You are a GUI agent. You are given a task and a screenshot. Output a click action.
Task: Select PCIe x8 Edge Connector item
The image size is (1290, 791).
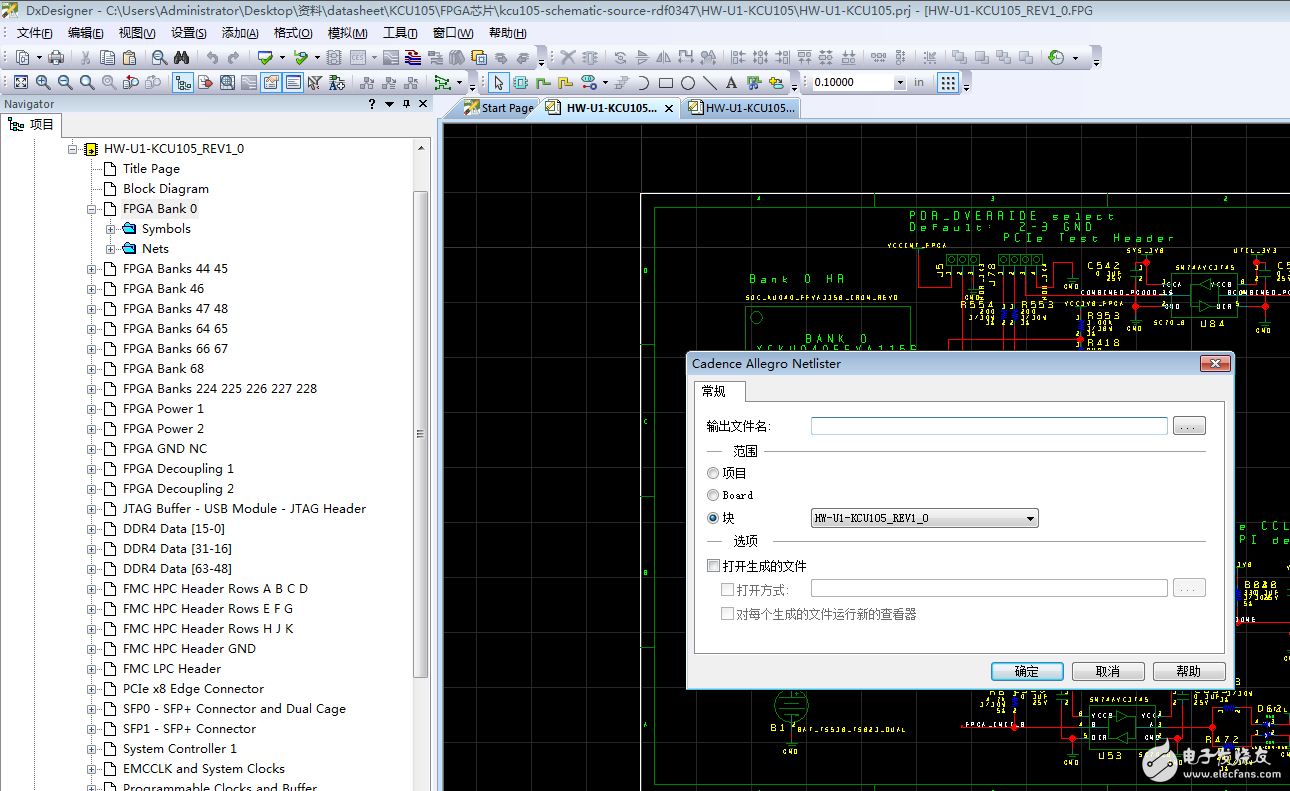coord(193,689)
